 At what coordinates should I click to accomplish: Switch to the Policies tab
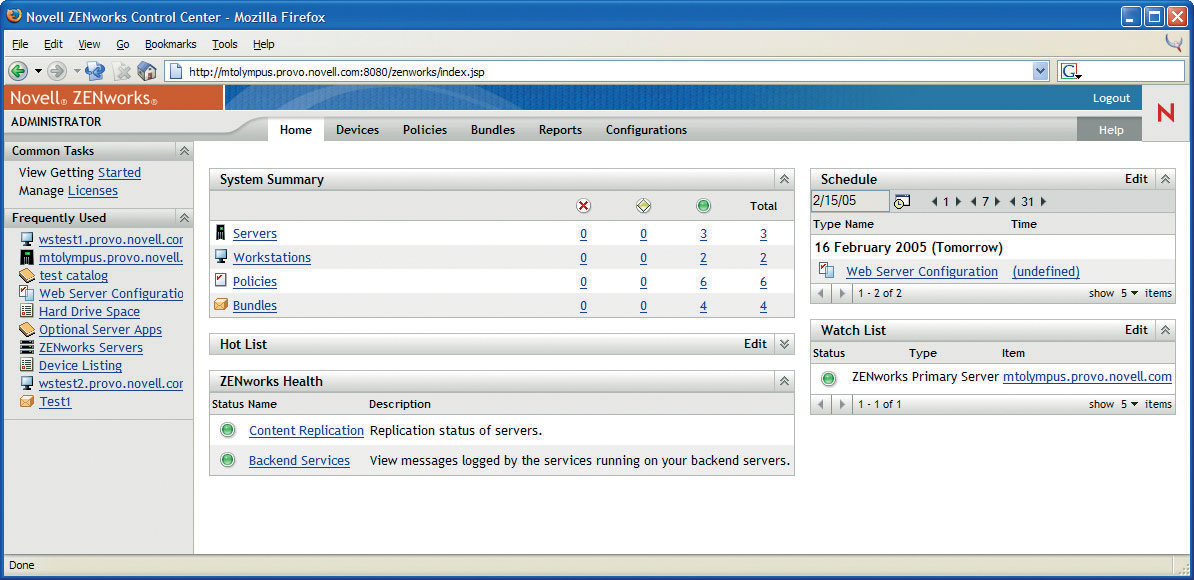coord(425,130)
